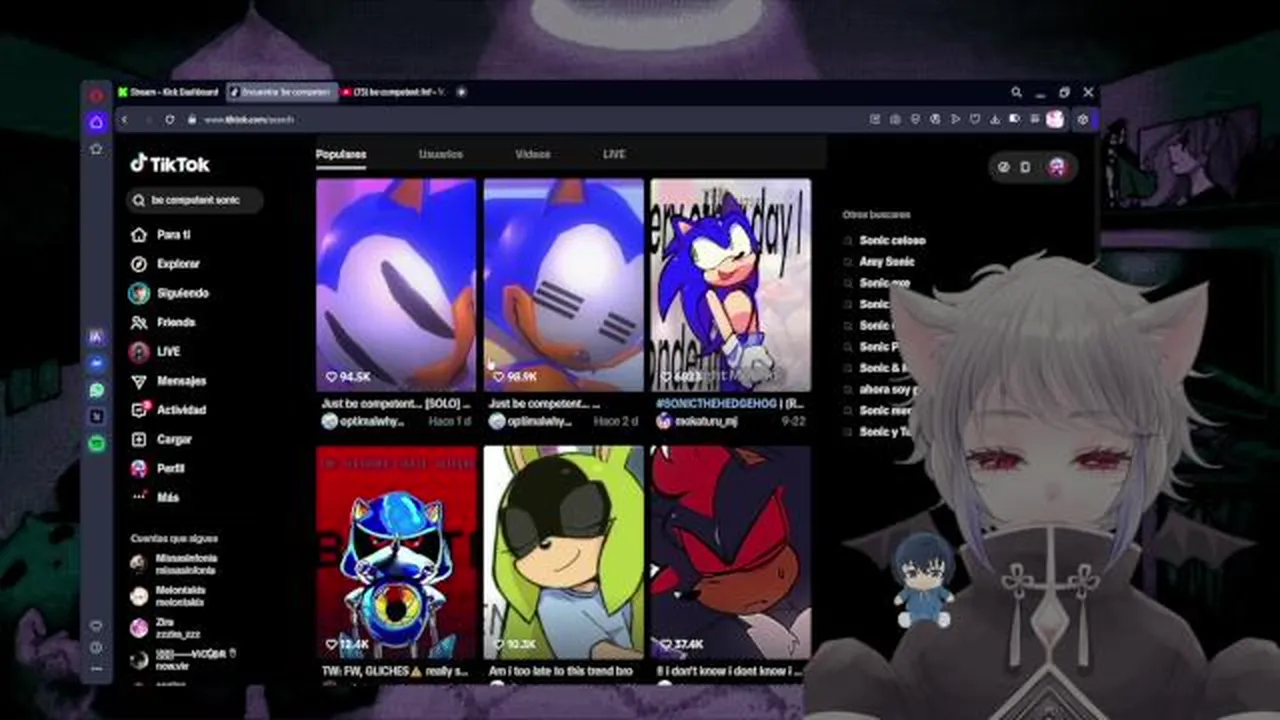
Task: Switch to the Usuarios tab
Action: (441, 154)
